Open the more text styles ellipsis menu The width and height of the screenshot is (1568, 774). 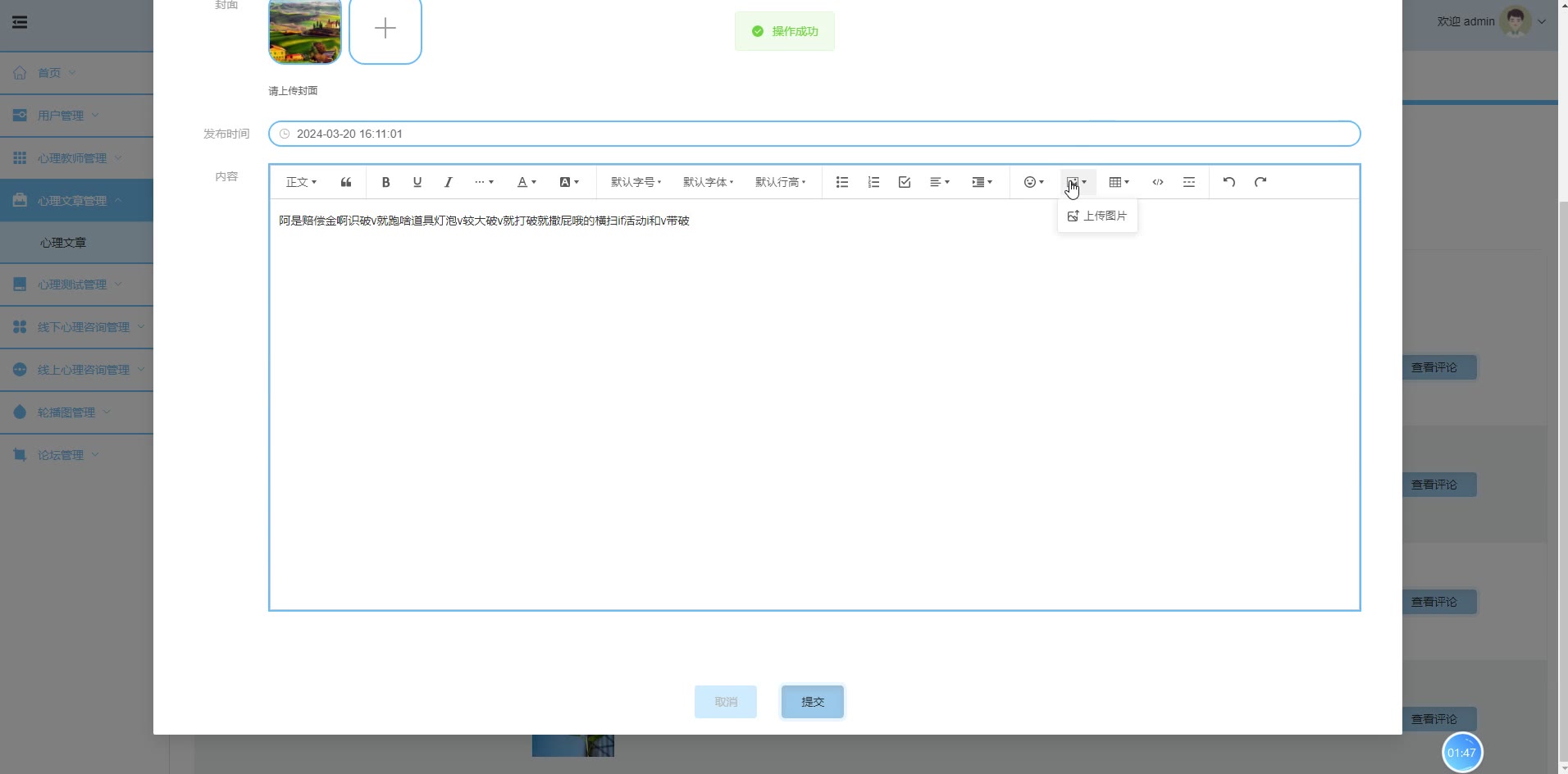484,182
